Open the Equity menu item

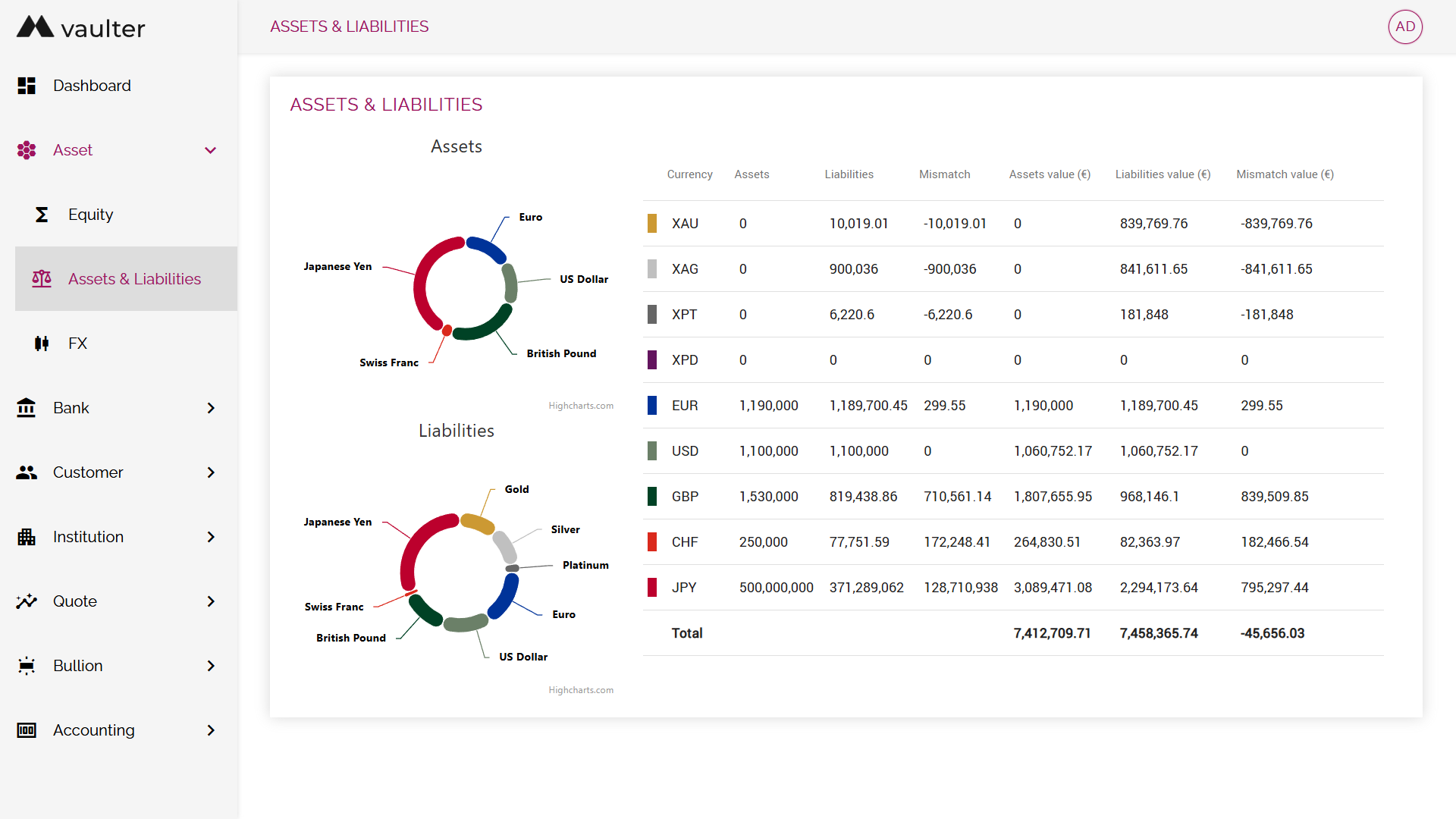(126, 215)
